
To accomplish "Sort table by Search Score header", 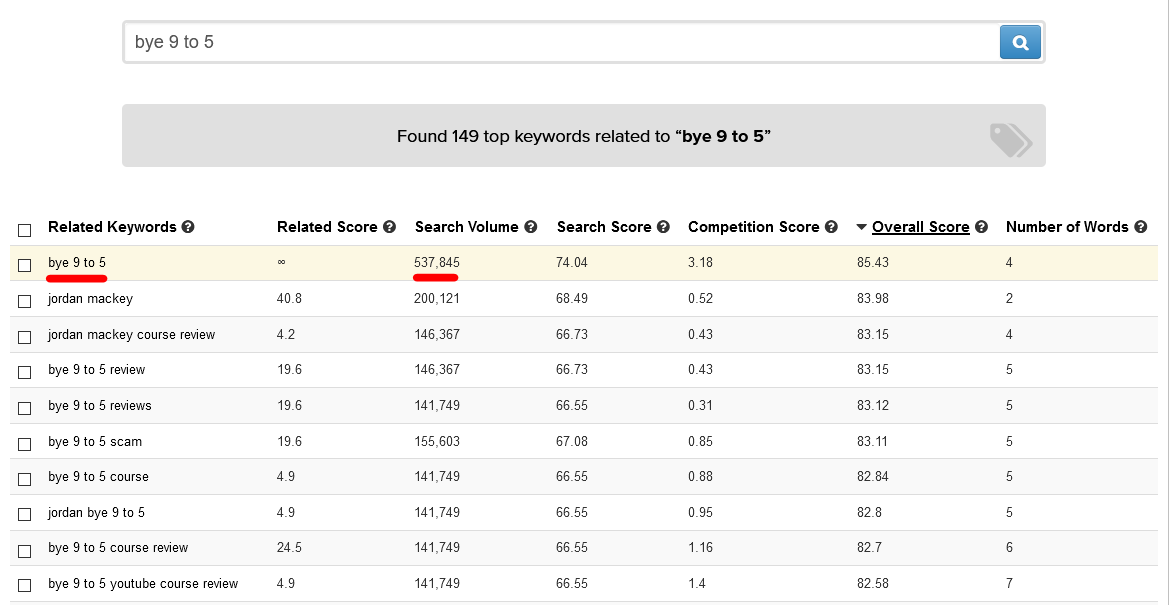I will click(604, 227).
